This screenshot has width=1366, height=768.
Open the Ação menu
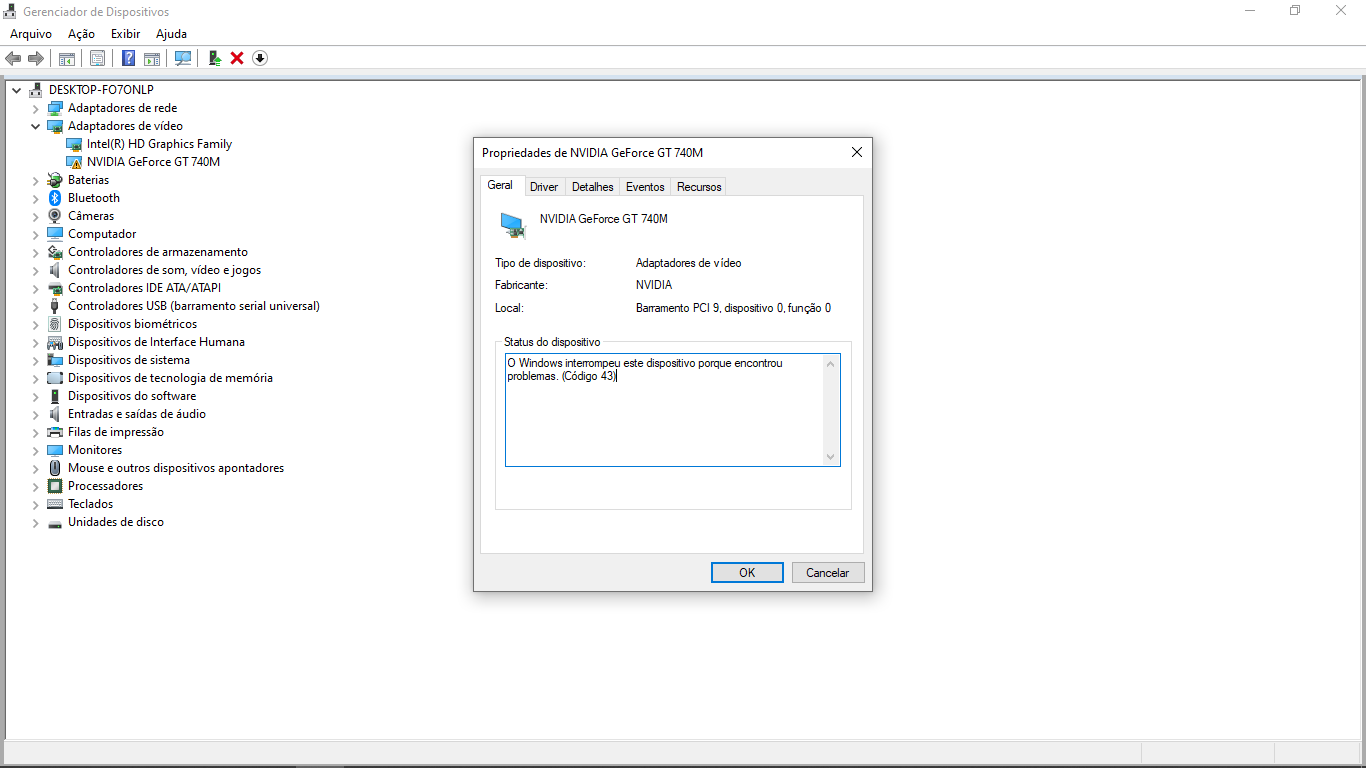(x=81, y=34)
